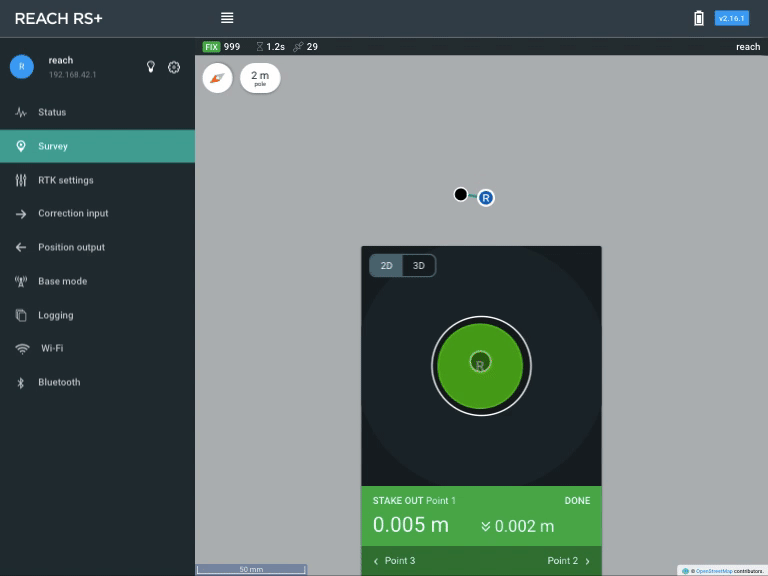The image size is (768, 576).
Task: Click the Wi-Fi signal icon
Action: 22,349
